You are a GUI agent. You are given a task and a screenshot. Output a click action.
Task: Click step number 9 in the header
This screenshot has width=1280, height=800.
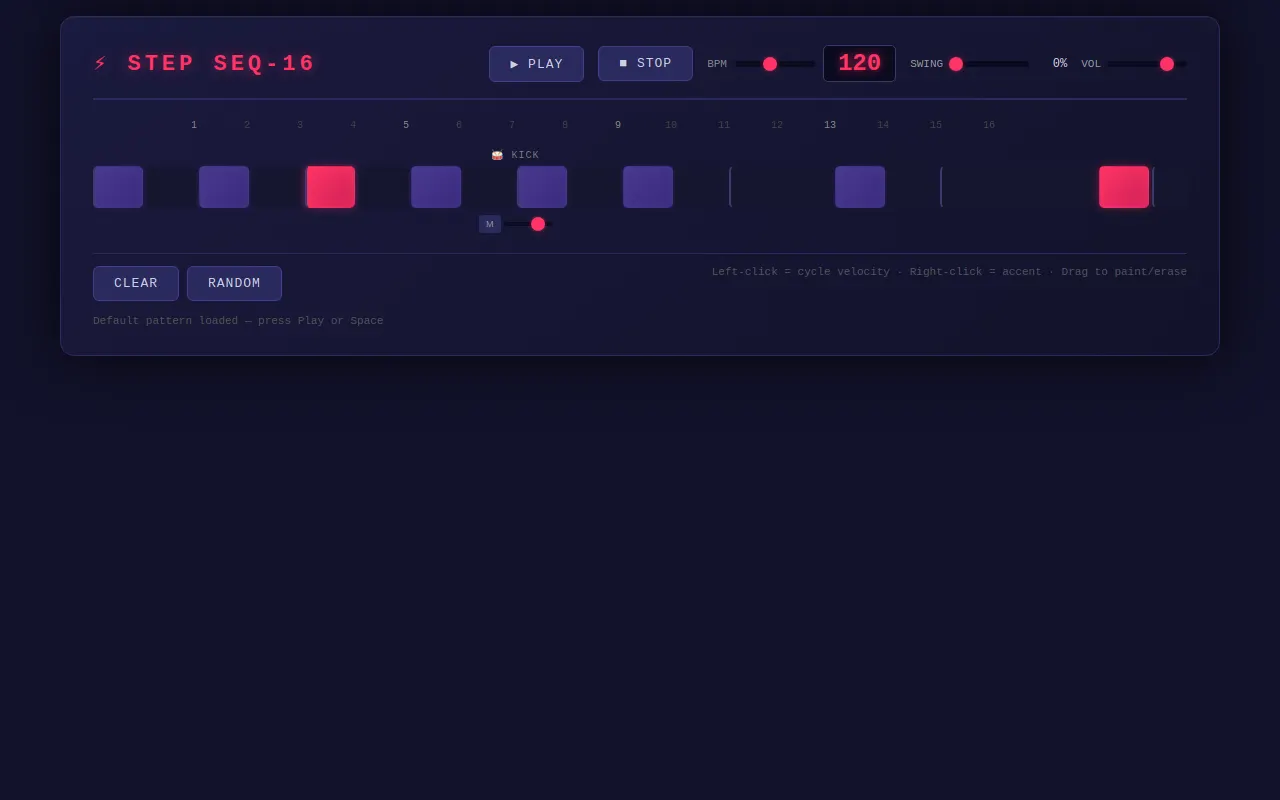[618, 125]
